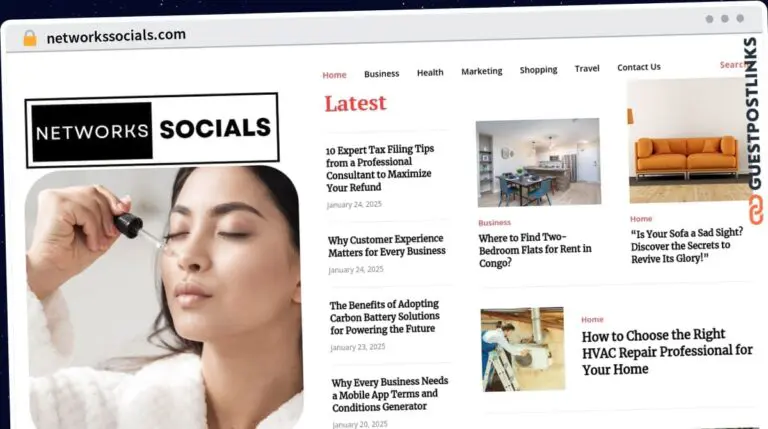The height and width of the screenshot is (429, 768).
Task: Select the Marketing menu item
Action: point(481,71)
